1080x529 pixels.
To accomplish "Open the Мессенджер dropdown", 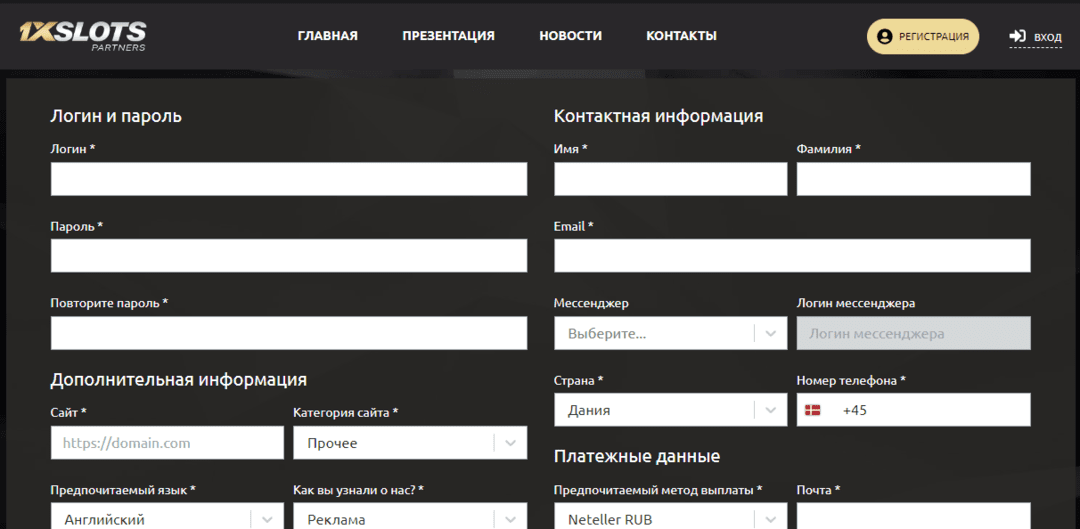I will coord(670,333).
